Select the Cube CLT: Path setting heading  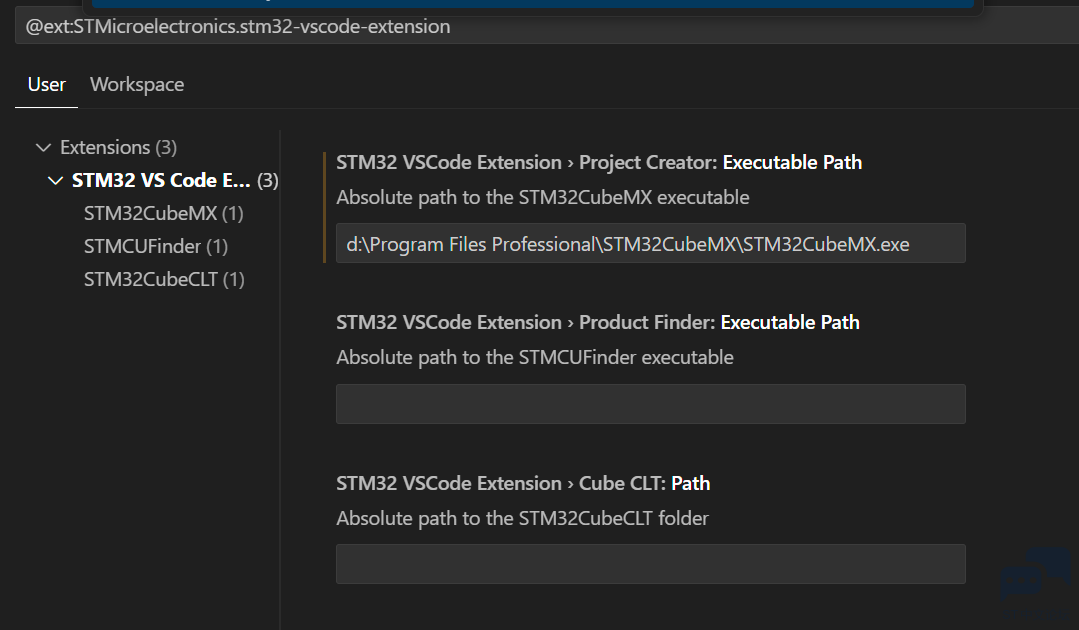pyautogui.click(x=523, y=484)
